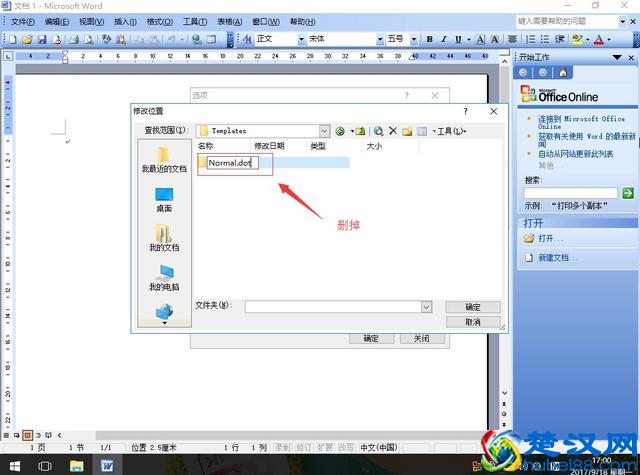Click the Back button in the dialog toolbar
The height and width of the screenshot is (475, 640).
tap(340, 131)
